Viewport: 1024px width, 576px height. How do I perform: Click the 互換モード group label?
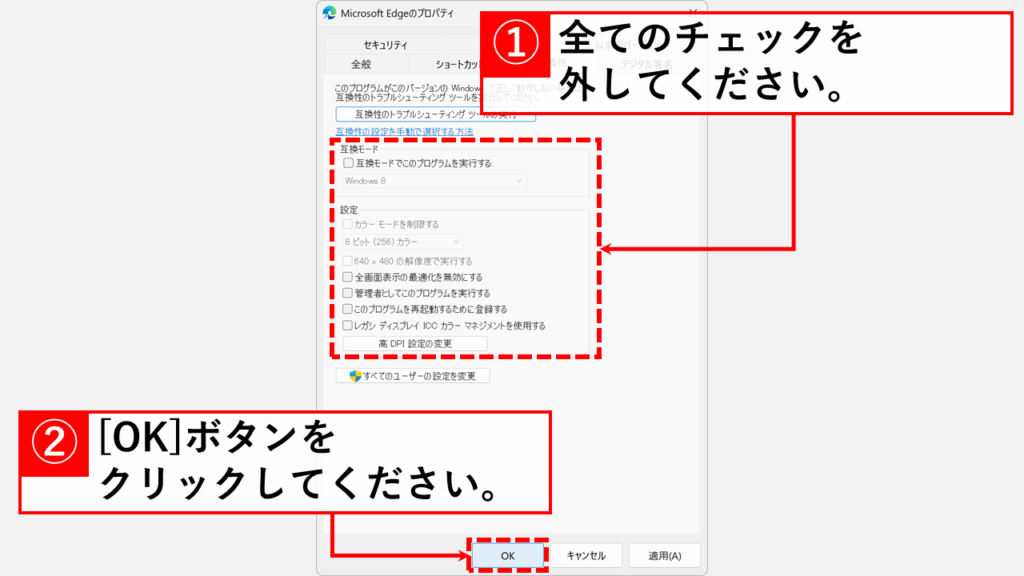pyautogui.click(x=359, y=150)
